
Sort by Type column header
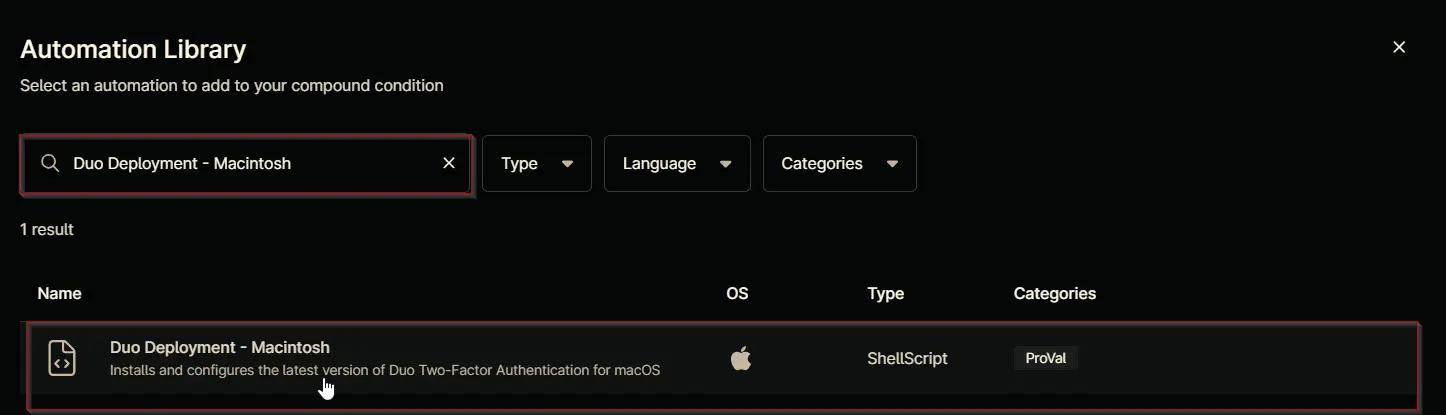point(885,293)
